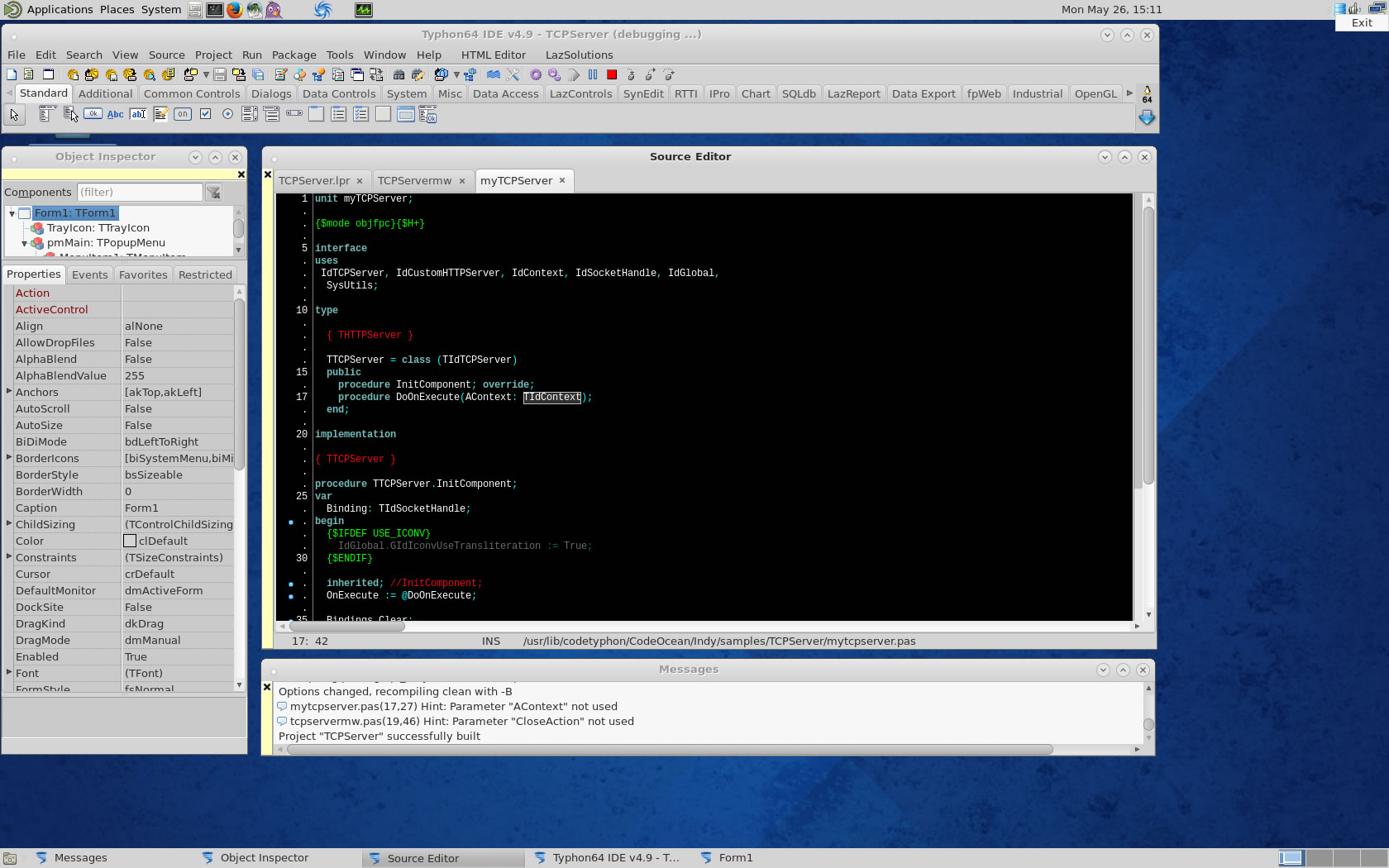Click the Exit button at top right

pyautogui.click(x=1362, y=22)
